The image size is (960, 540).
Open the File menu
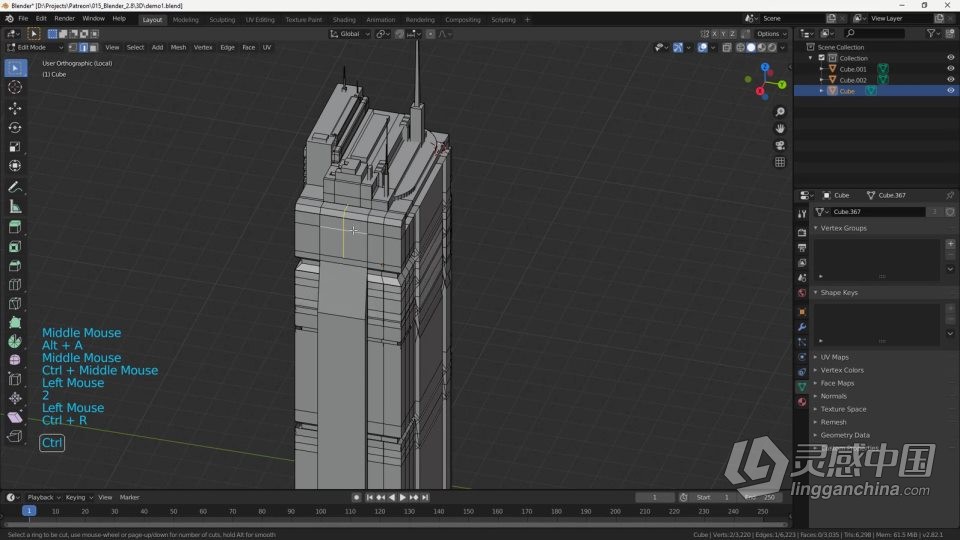(x=23, y=18)
